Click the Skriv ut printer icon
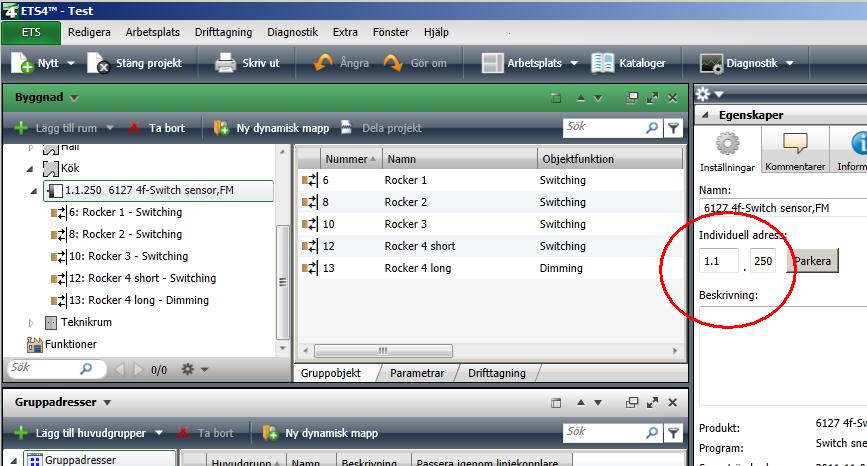This screenshot has height=466, width=867. coord(226,63)
